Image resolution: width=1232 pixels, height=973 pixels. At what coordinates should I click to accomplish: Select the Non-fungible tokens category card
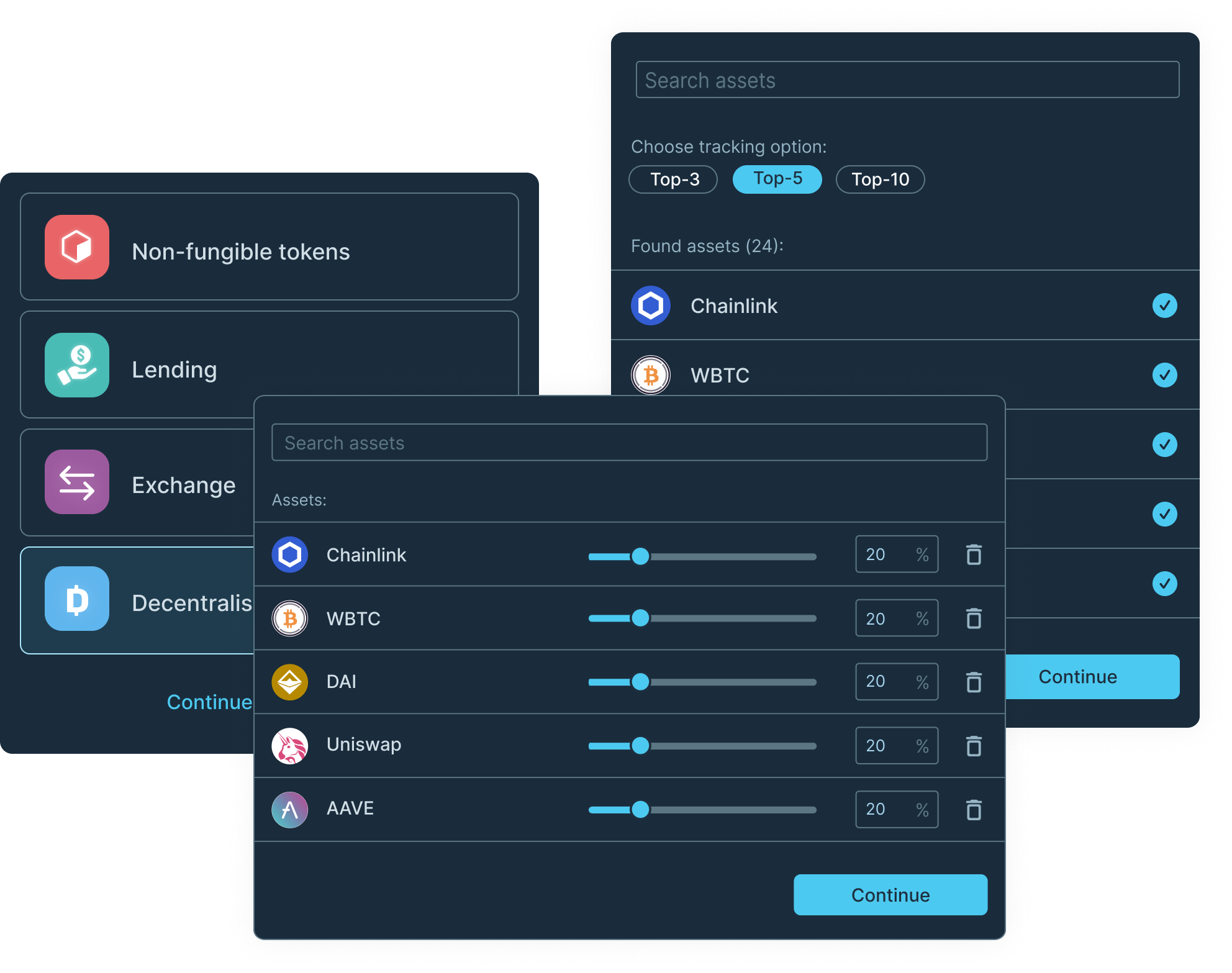pos(269,247)
